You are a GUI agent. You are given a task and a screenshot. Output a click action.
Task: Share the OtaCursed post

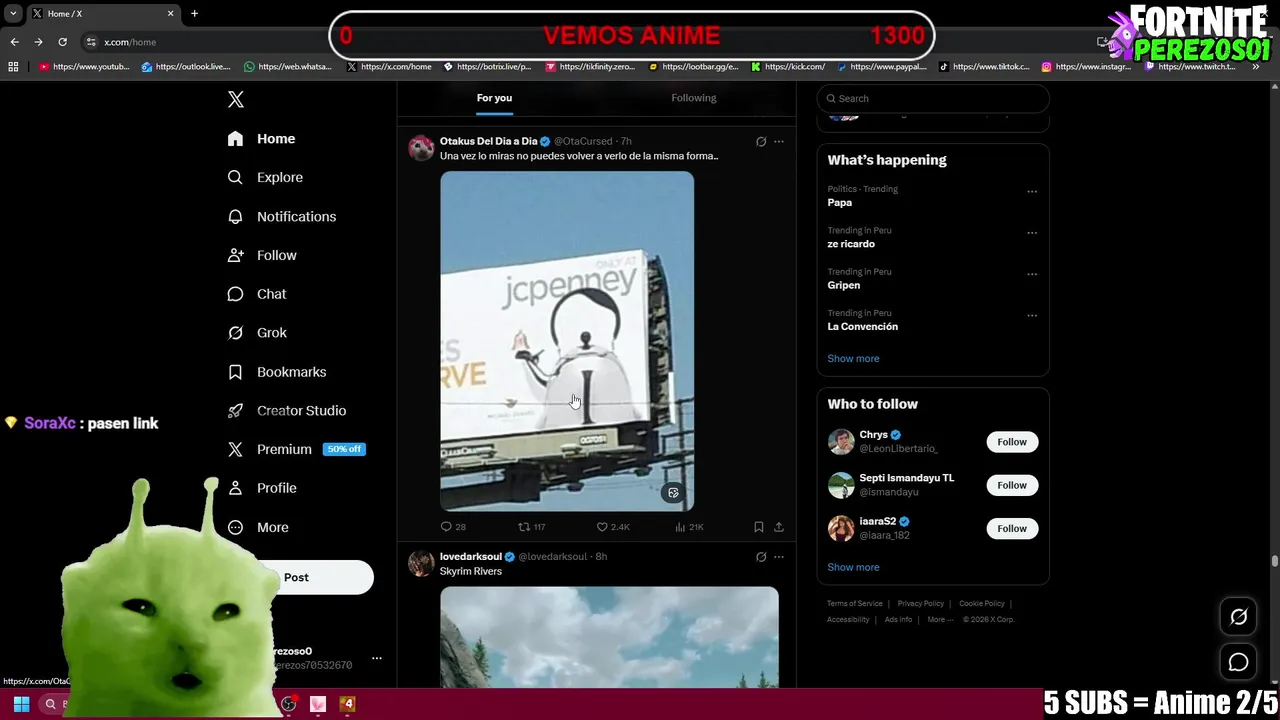click(x=779, y=527)
